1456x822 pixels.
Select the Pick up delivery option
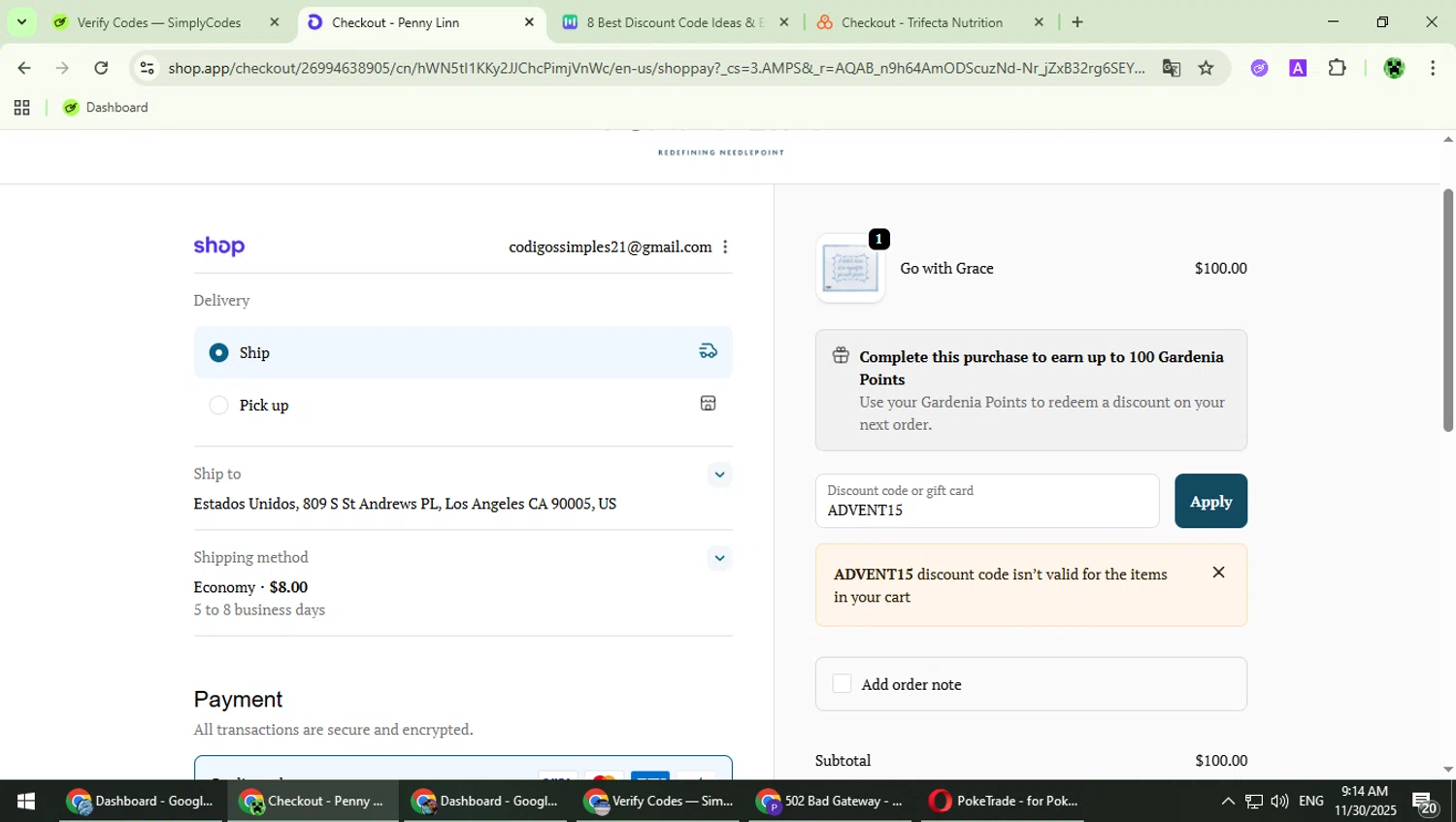(463, 405)
